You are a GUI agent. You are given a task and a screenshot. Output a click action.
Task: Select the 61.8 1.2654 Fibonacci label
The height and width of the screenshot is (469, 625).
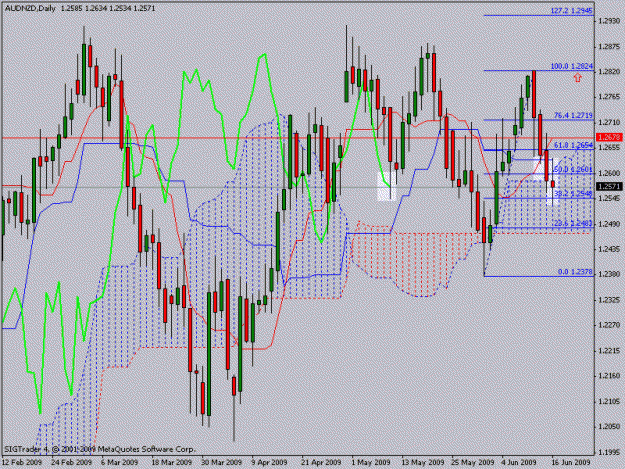click(x=573, y=145)
